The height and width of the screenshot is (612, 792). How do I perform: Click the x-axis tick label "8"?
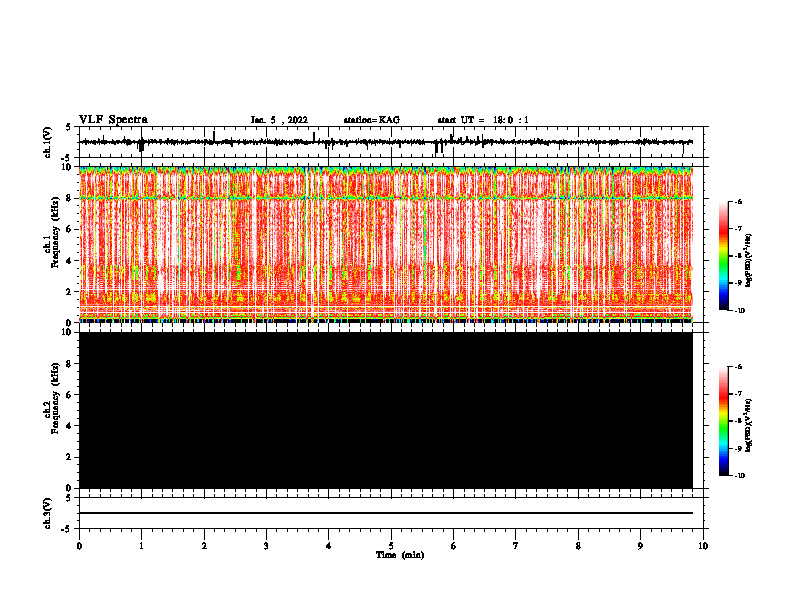pos(578,546)
